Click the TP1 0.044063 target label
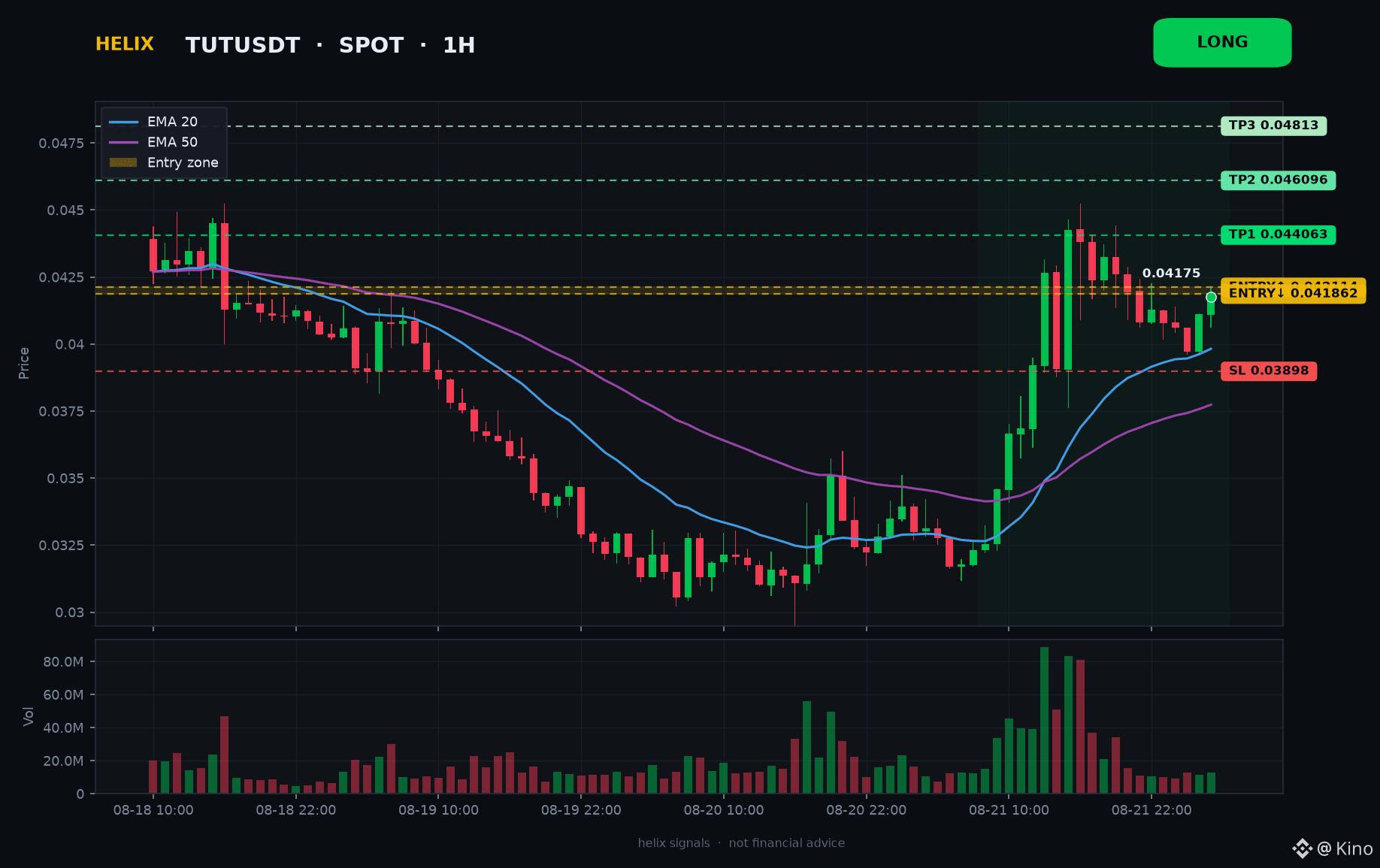Image resolution: width=1380 pixels, height=868 pixels. coord(1278,234)
